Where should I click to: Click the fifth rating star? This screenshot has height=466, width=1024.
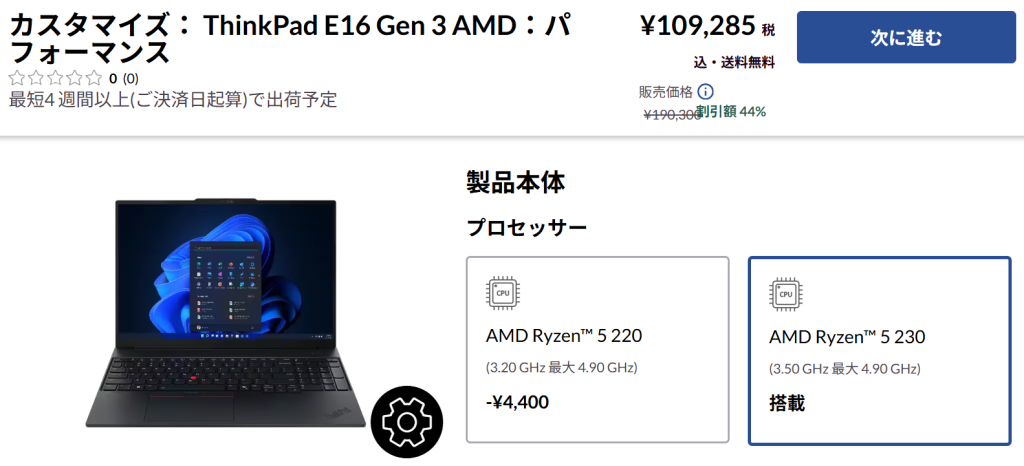pyautogui.click(x=94, y=79)
